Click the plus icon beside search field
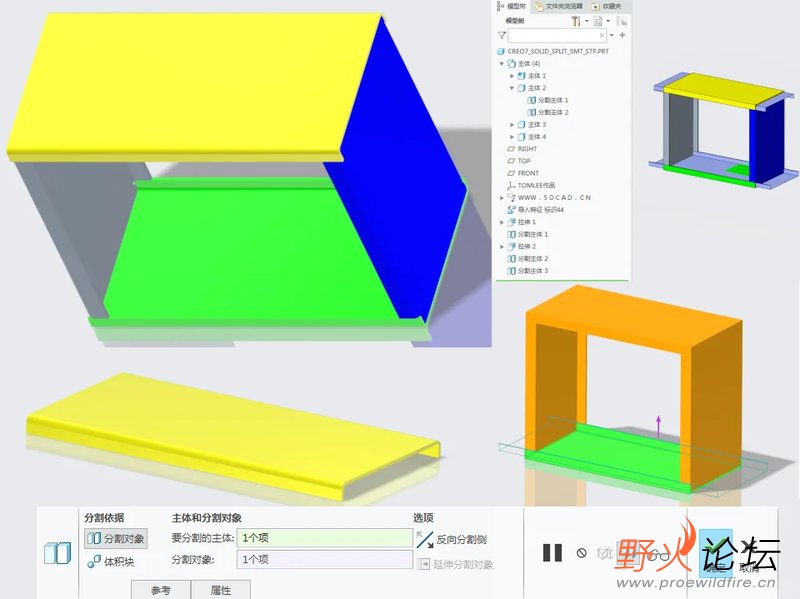The height and width of the screenshot is (599, 800). tap(622, 35)
